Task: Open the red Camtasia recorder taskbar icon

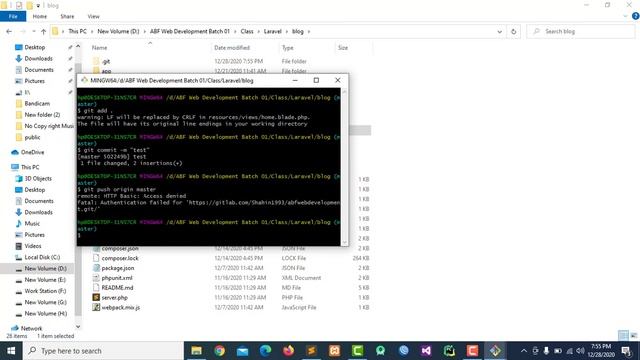Action: (x=472, y=351)
